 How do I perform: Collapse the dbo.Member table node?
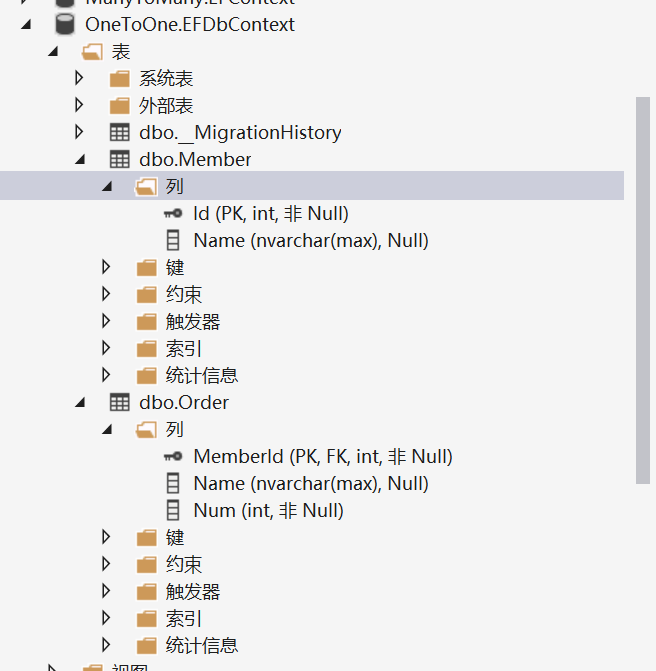[80, 159]
